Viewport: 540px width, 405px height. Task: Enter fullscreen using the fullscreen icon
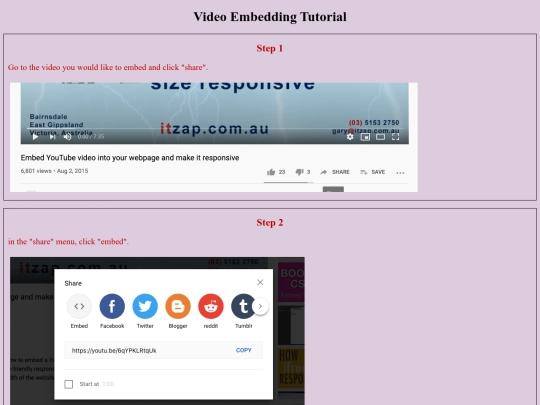396,137
